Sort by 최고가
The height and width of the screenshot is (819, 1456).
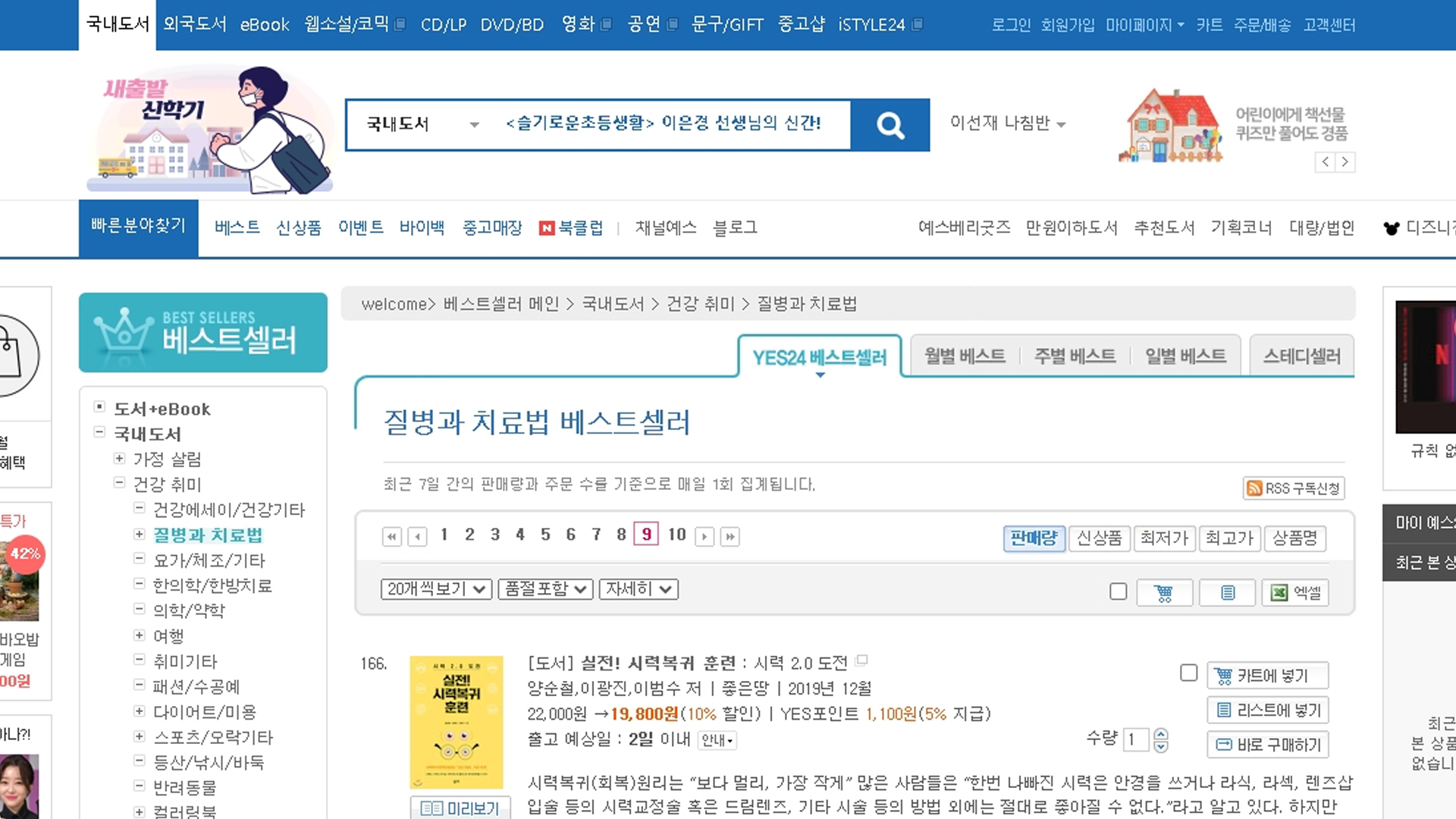click(1229, 538)
